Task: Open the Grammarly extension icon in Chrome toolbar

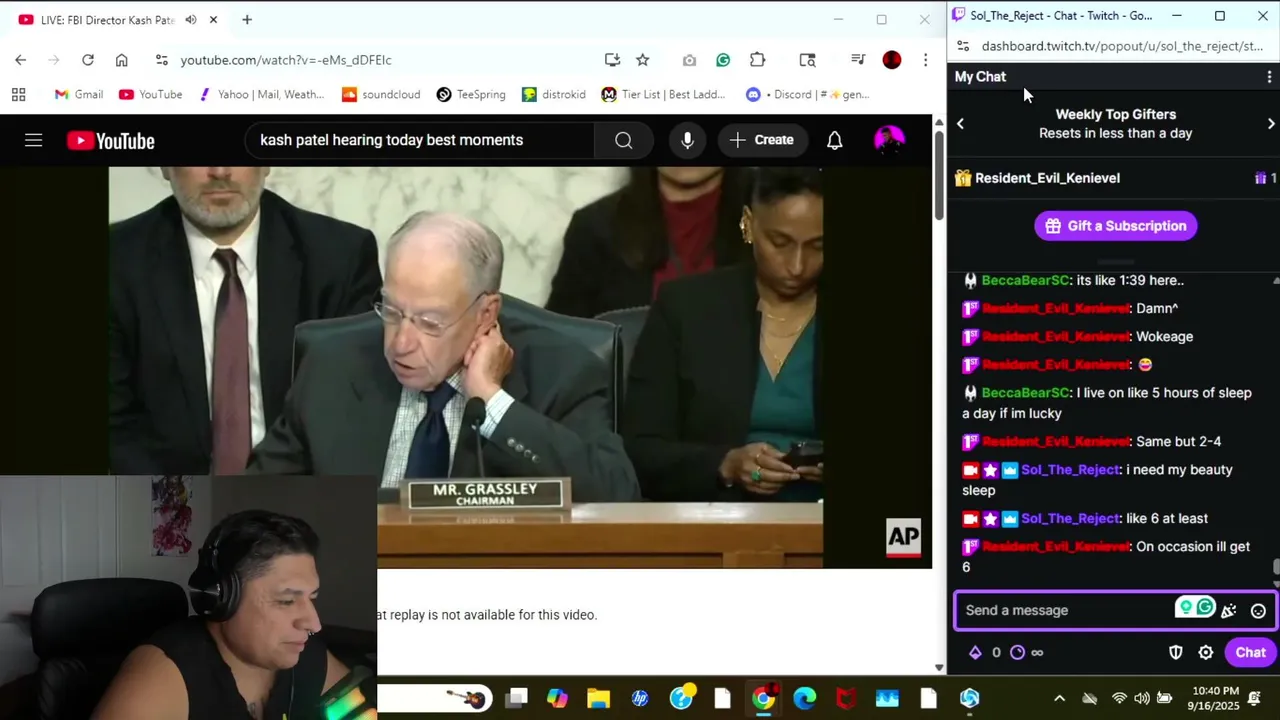Action: [723, 60]
